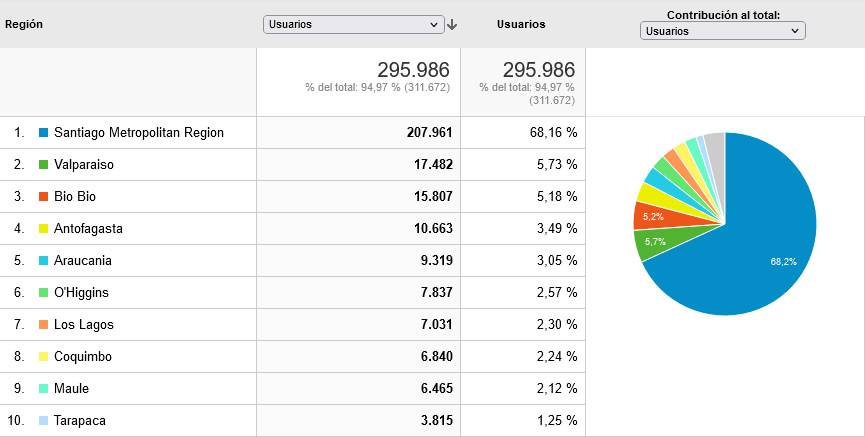This screenshot has width=865, height=437.
Task: Click the green Valparaiso color swatch
Action: pos(44,164)
